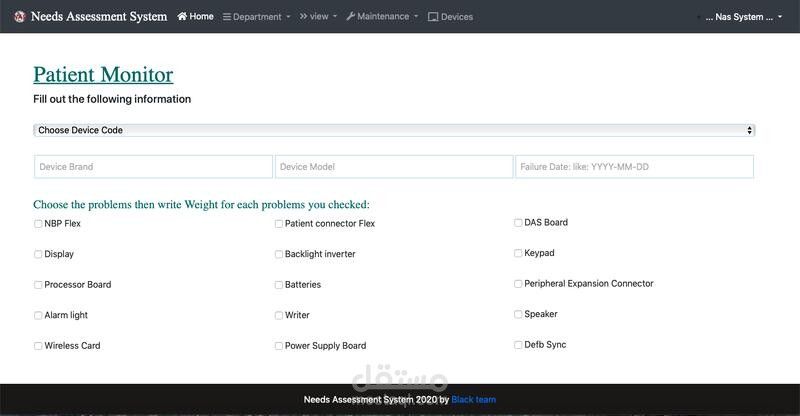Open the Department dropdown menu
The image size is (800, 416).
256,17
